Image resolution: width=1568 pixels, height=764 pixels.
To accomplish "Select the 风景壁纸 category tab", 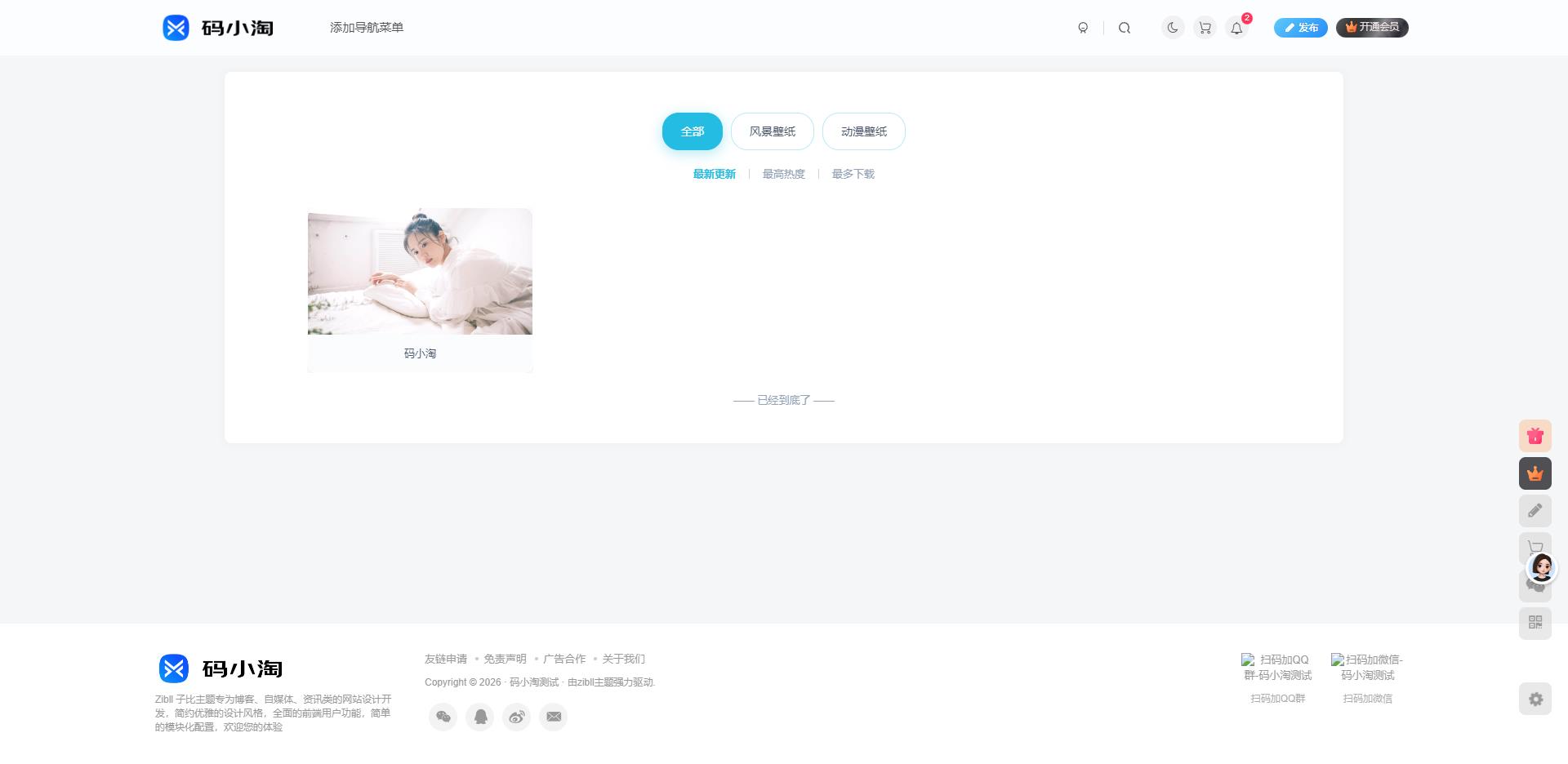I will [x=773, y=131].
